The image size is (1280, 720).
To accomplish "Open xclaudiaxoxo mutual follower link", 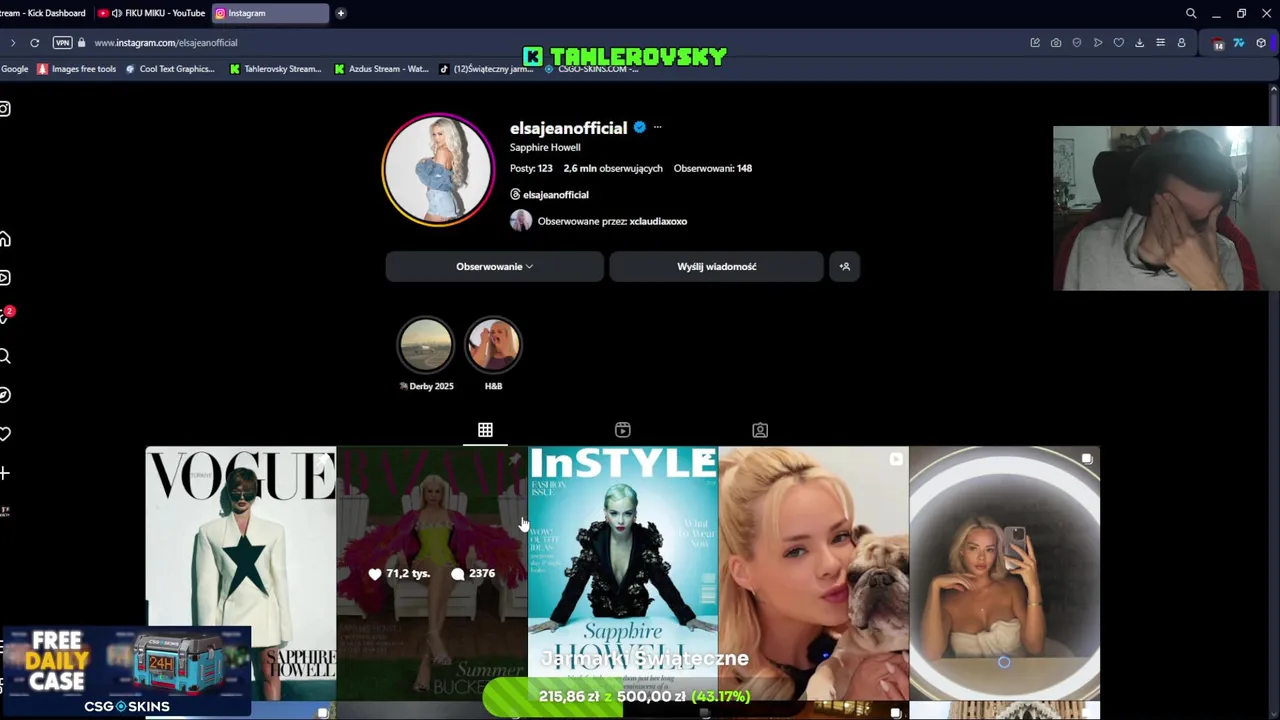I will (658, 221).
